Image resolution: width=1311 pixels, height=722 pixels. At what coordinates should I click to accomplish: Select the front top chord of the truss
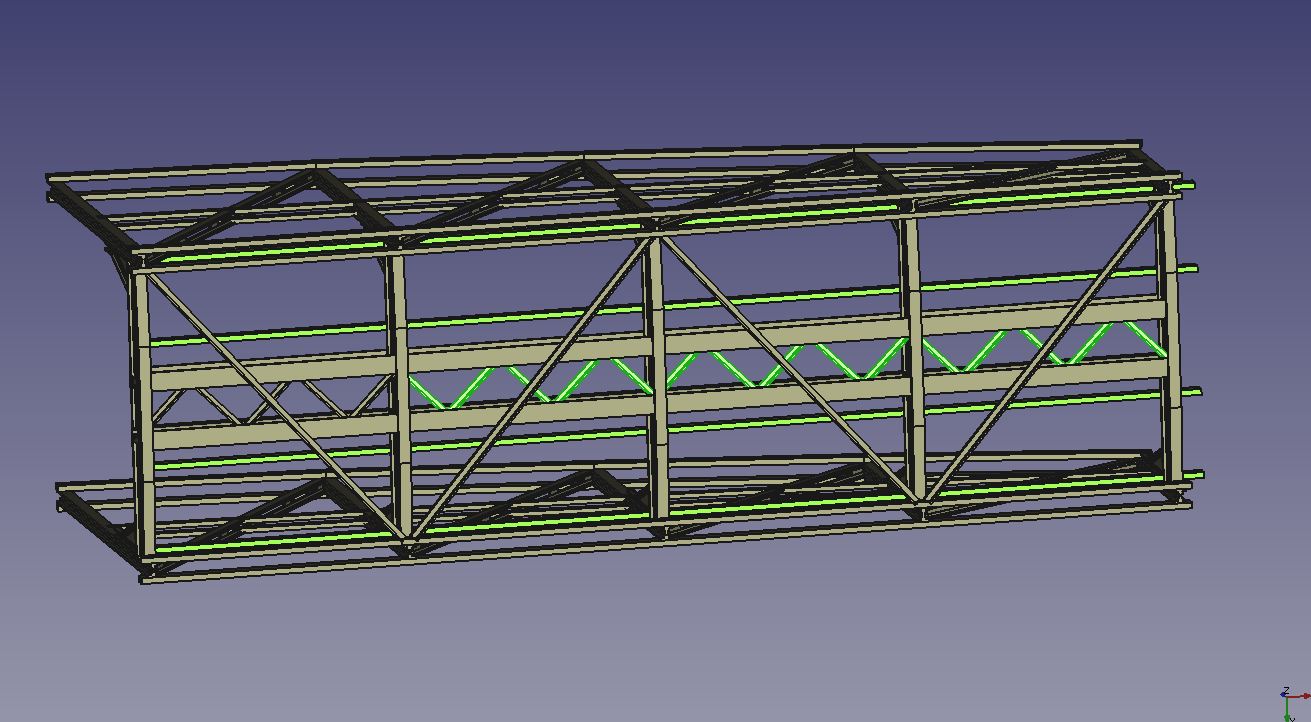520,236
